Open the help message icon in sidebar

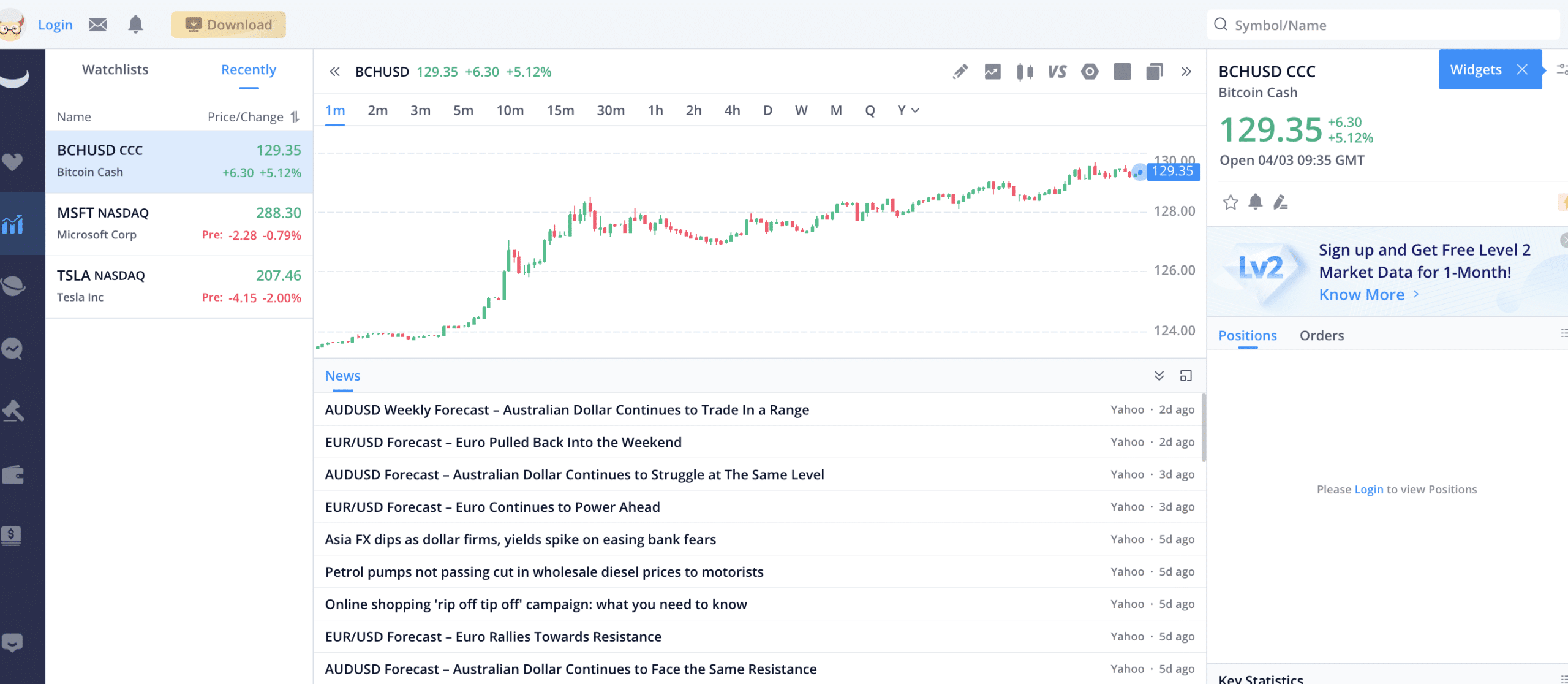pos(12,642)
